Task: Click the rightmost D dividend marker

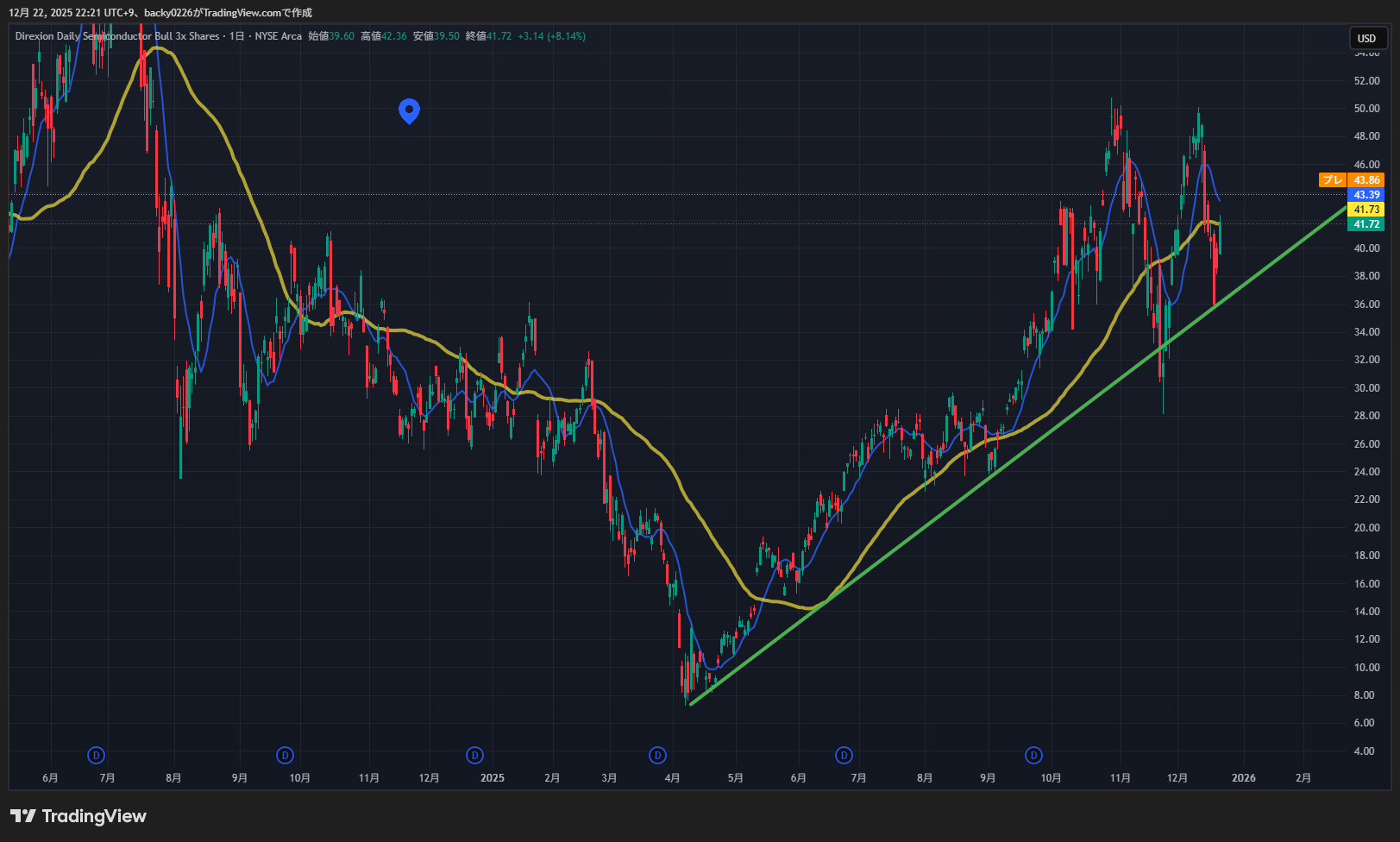Action: pyautogui.click(x=1033, y=756)
